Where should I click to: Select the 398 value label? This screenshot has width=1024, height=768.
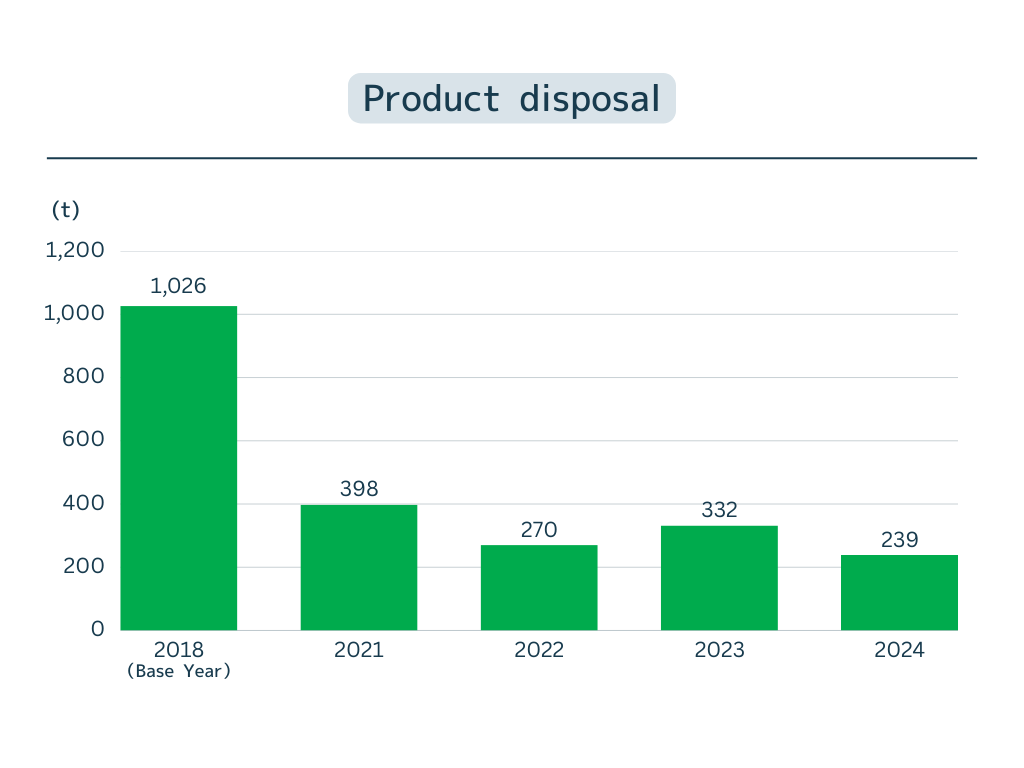[359, 488]
